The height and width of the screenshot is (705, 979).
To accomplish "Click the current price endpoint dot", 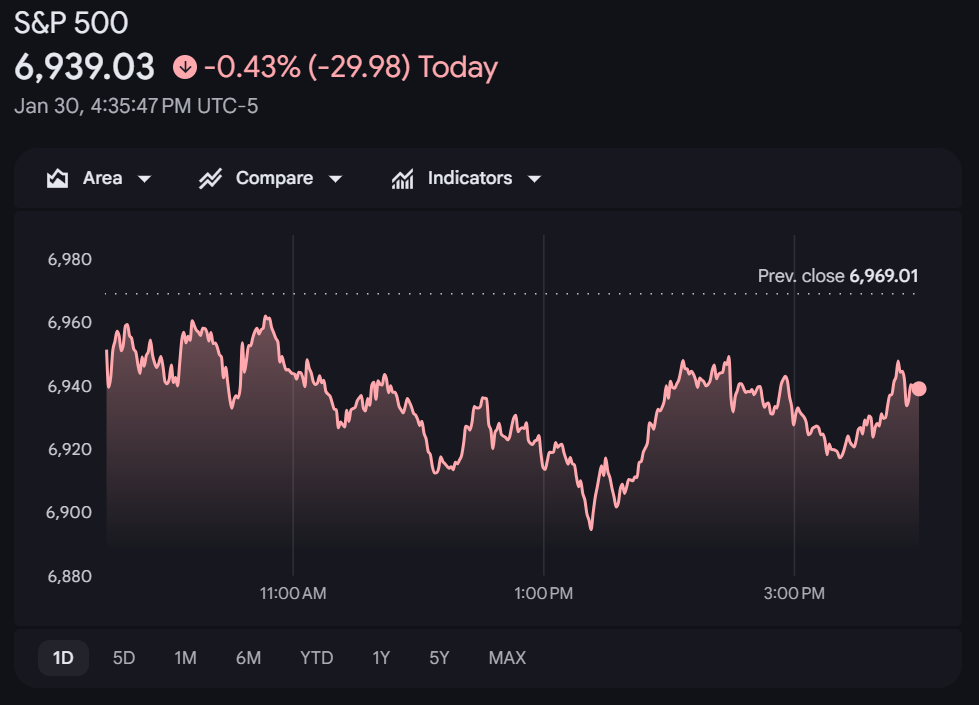I will click(x=919, y=389).
